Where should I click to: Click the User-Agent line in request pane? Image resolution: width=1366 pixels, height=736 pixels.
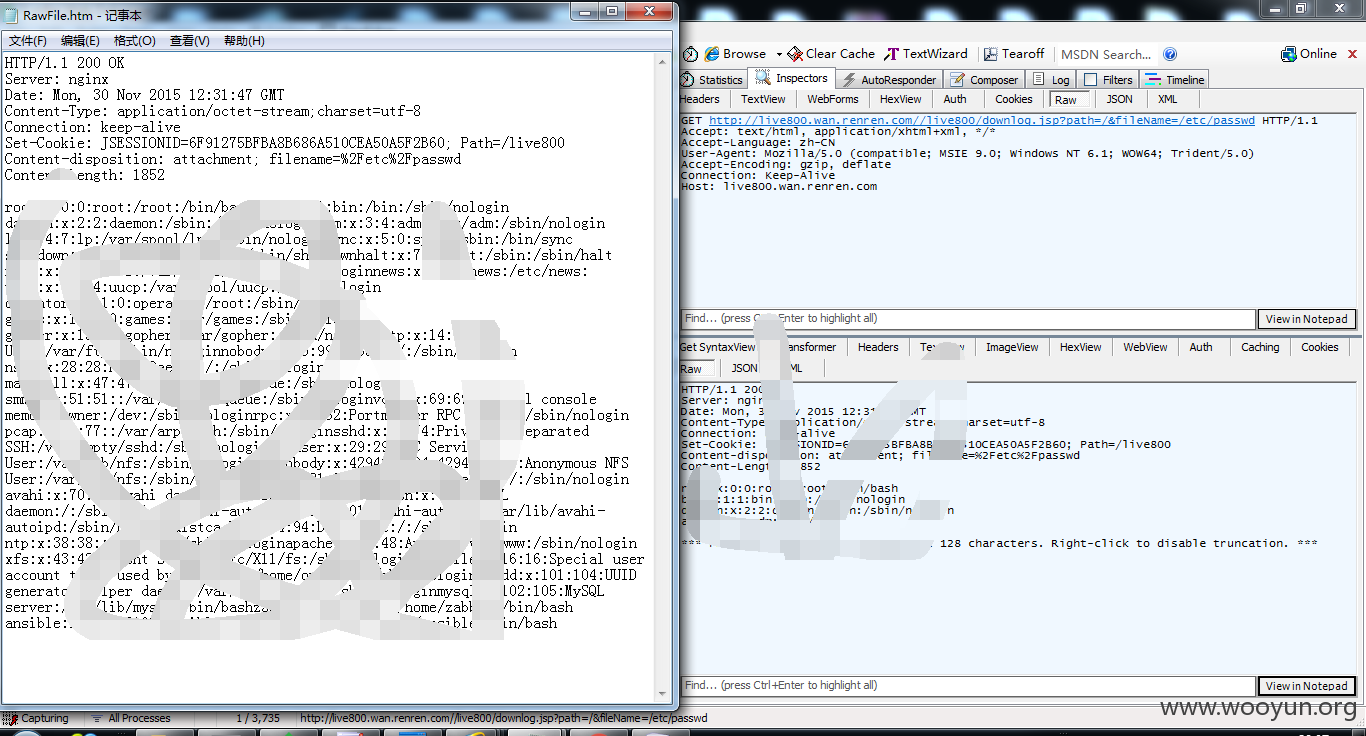click(967, 153)
